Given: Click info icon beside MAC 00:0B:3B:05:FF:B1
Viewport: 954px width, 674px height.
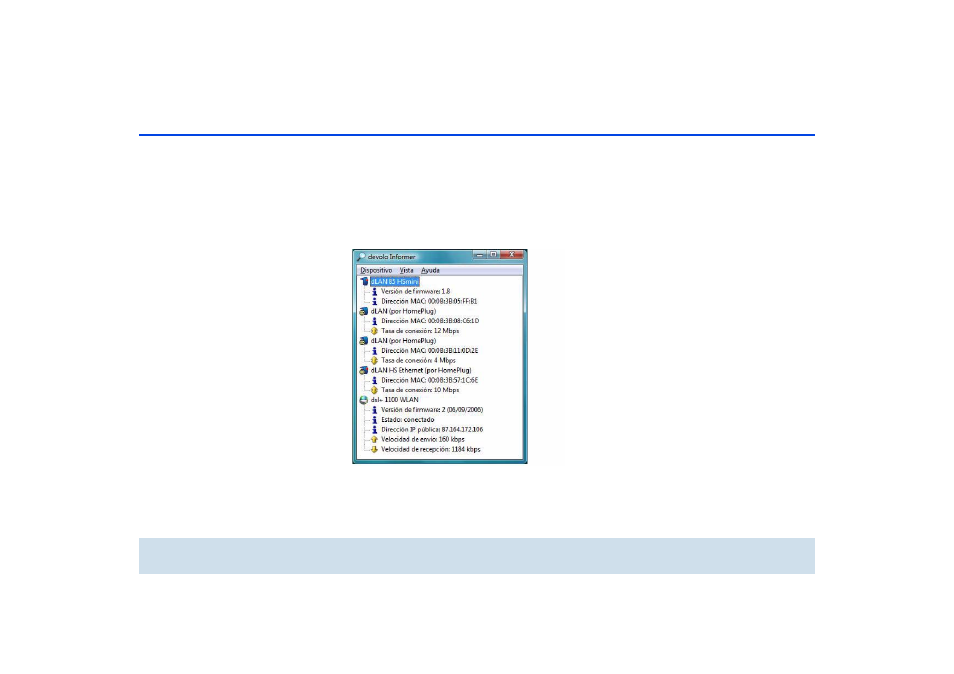Looking at the screenshot, I should pos(374,301).
